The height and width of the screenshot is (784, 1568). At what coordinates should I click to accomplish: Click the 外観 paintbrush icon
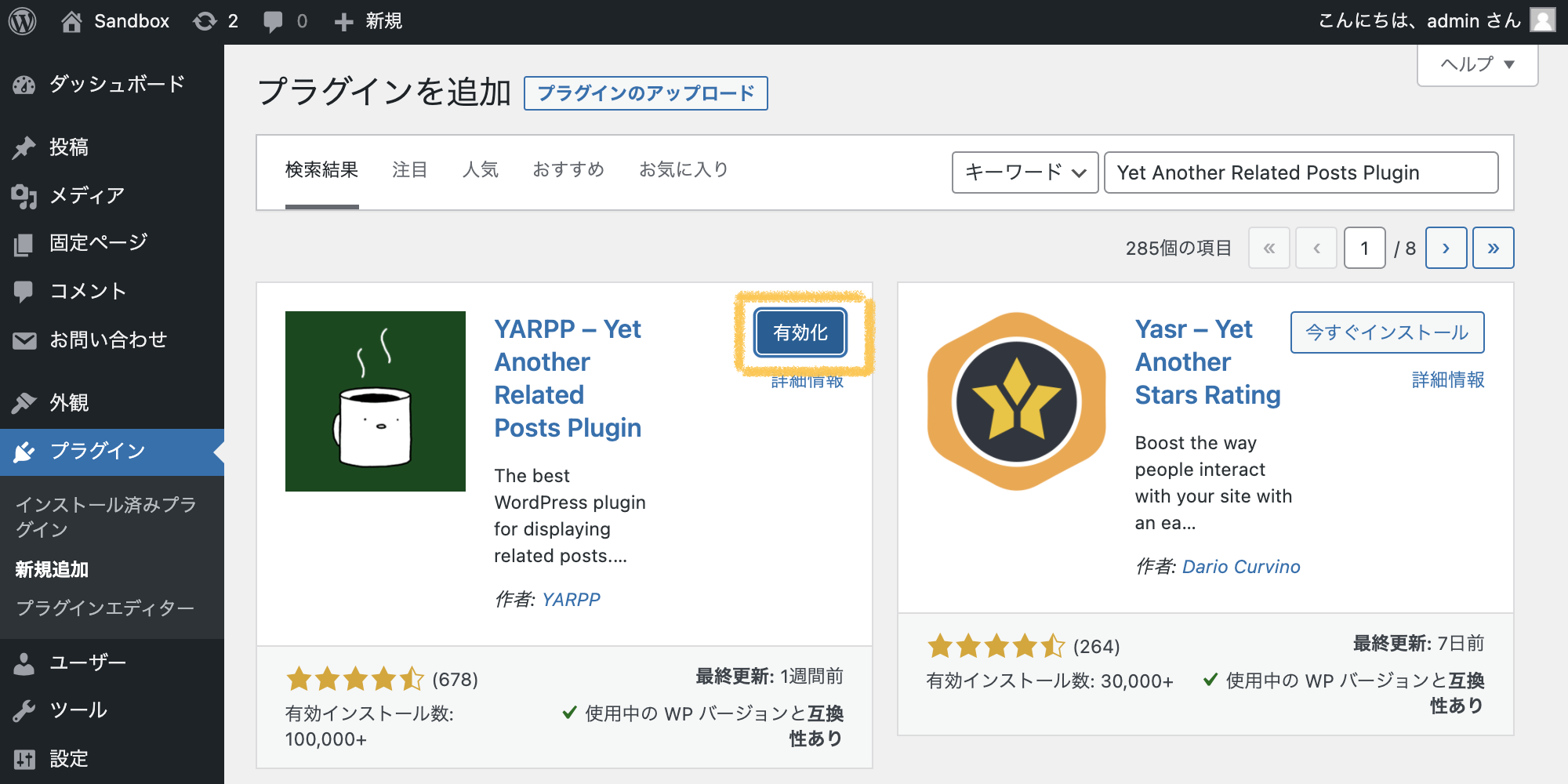coord(24,403)
